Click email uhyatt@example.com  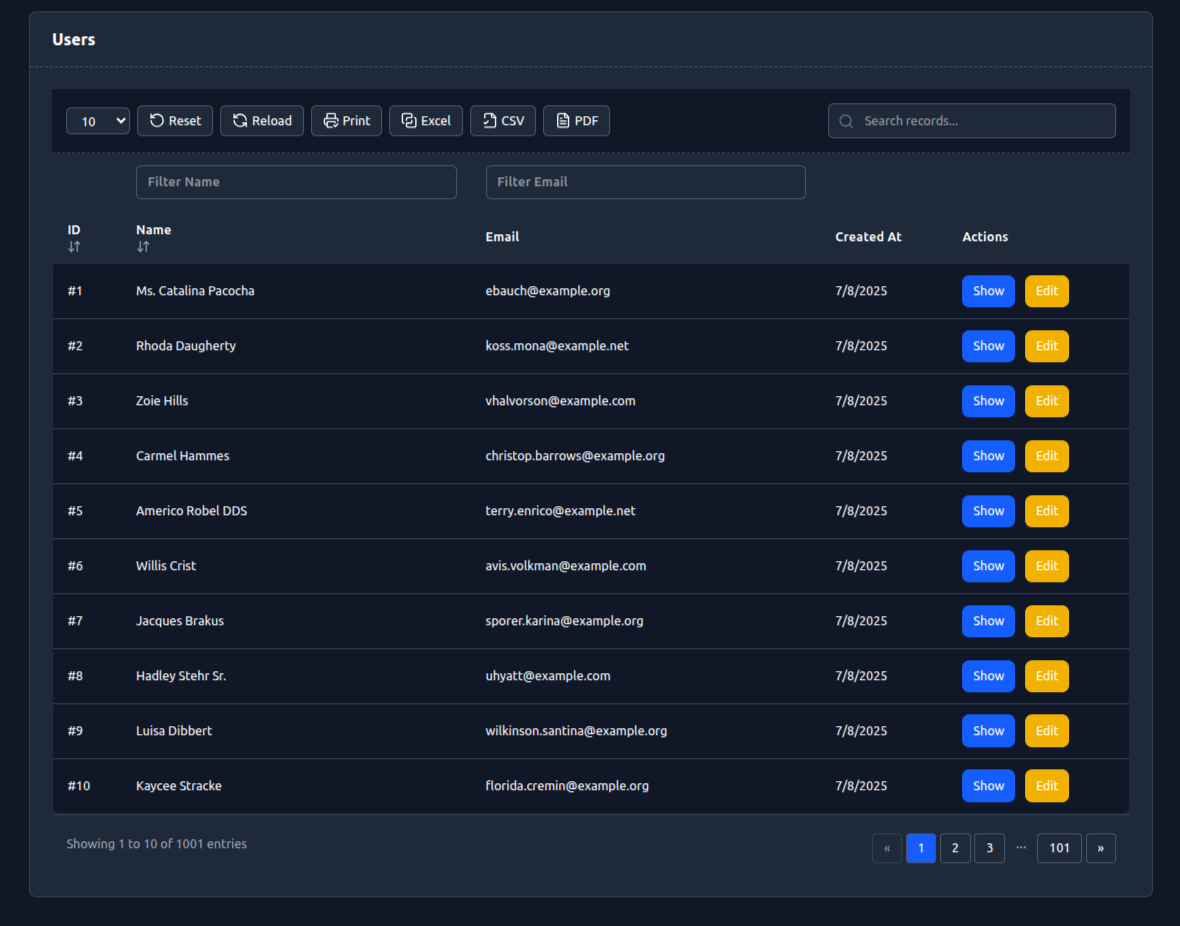(548, 676)
